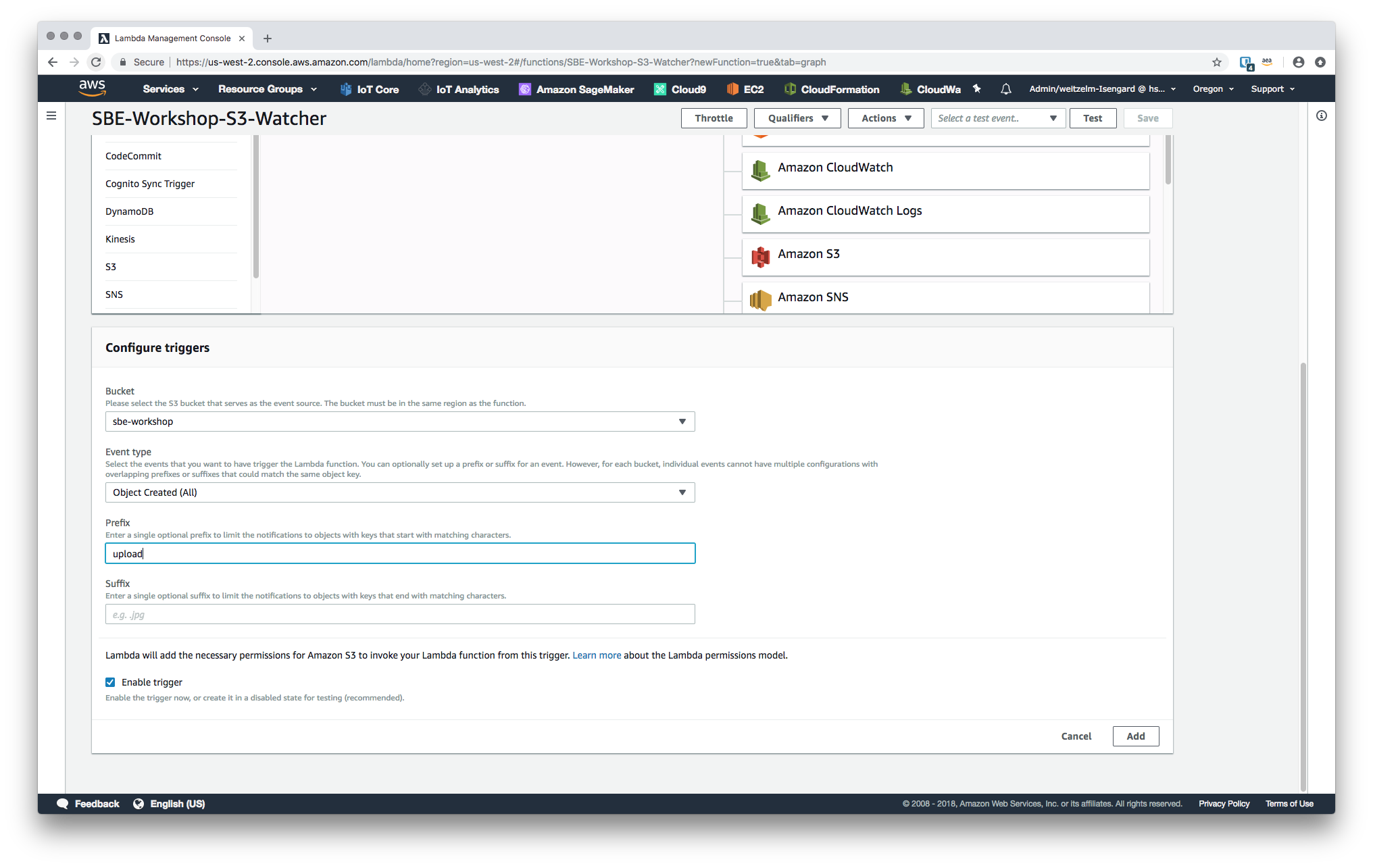The height and width of the screenshot is (868, 1373).
Task: Open the Services menu
Action: coord(170,89)
